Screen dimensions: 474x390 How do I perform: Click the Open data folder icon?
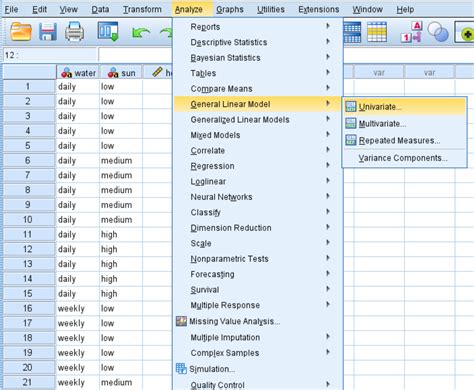point(21,32)
